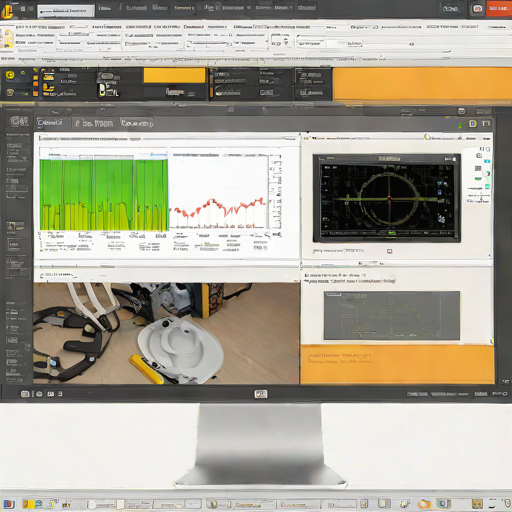
Task: Click the center icon in bottom status bar
Action: click(261, 394)
